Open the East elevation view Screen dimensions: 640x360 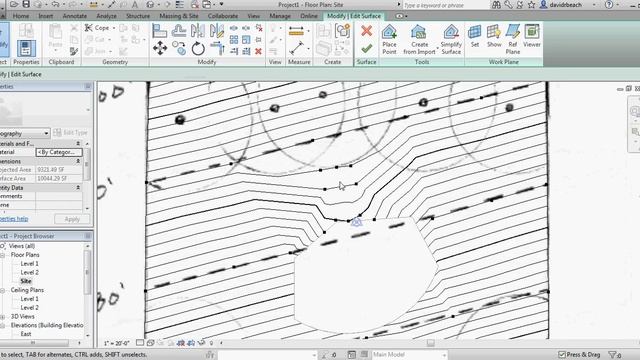tap(26, 334)
